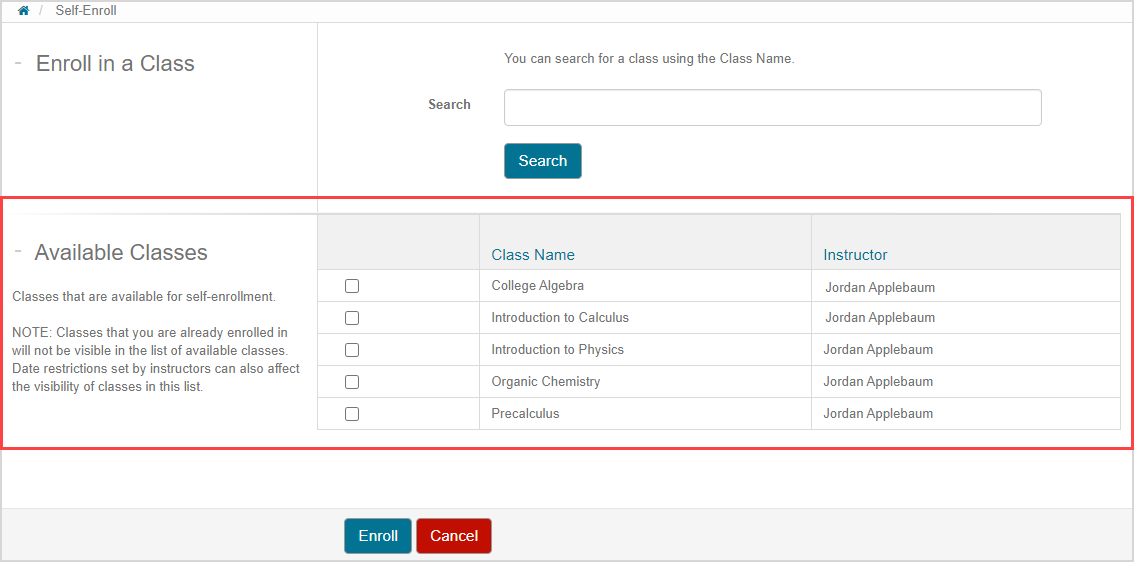The width and height of the screenshot is (1134, 562).
Task: Click Jordan Applebaum in the College Algebra row
Action: pyautogui.click(x=880, y=288)
